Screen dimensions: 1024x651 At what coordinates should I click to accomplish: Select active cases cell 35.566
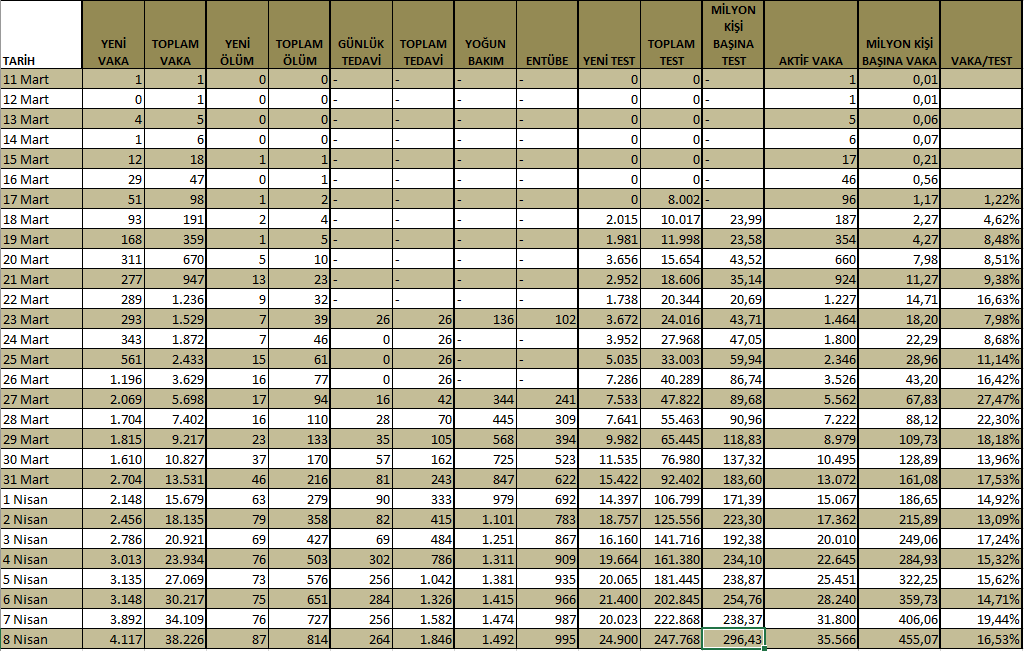pyautogui.click(x=811, y=639)
